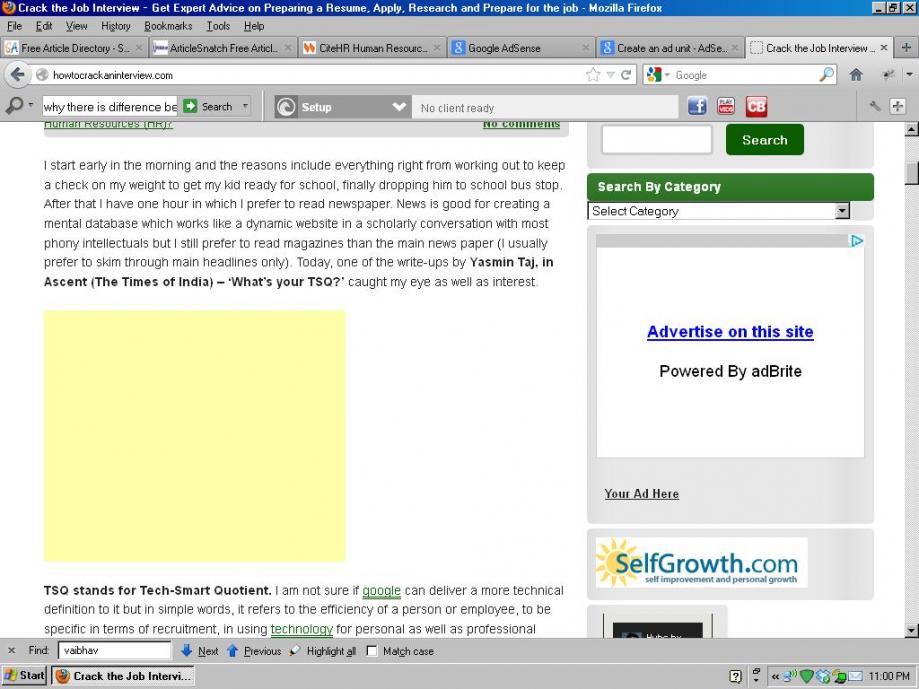This screenshot has height=689, width=919.
Task: Switch to Google AdSense tab
Action: (521, 48)
